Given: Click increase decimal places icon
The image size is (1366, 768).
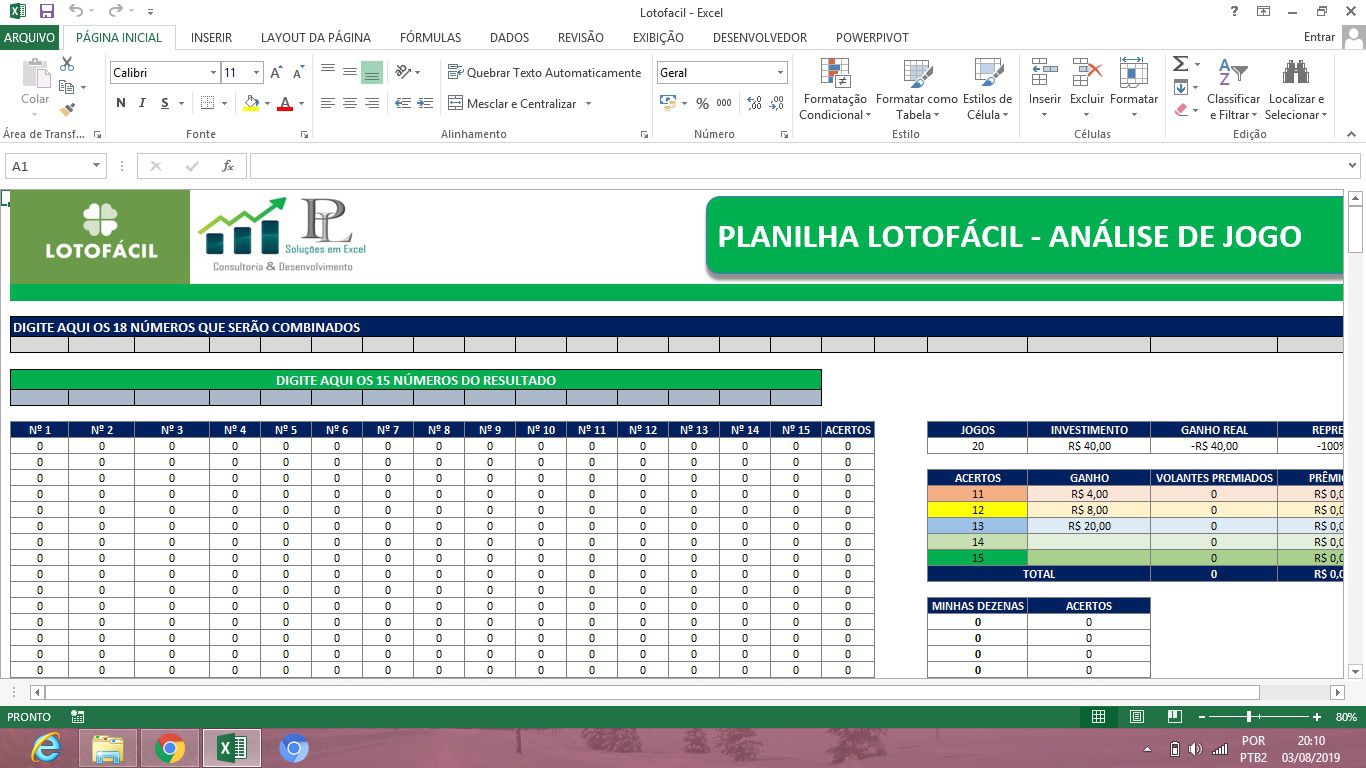Looking at the screenshot, I should coord(754,103).
